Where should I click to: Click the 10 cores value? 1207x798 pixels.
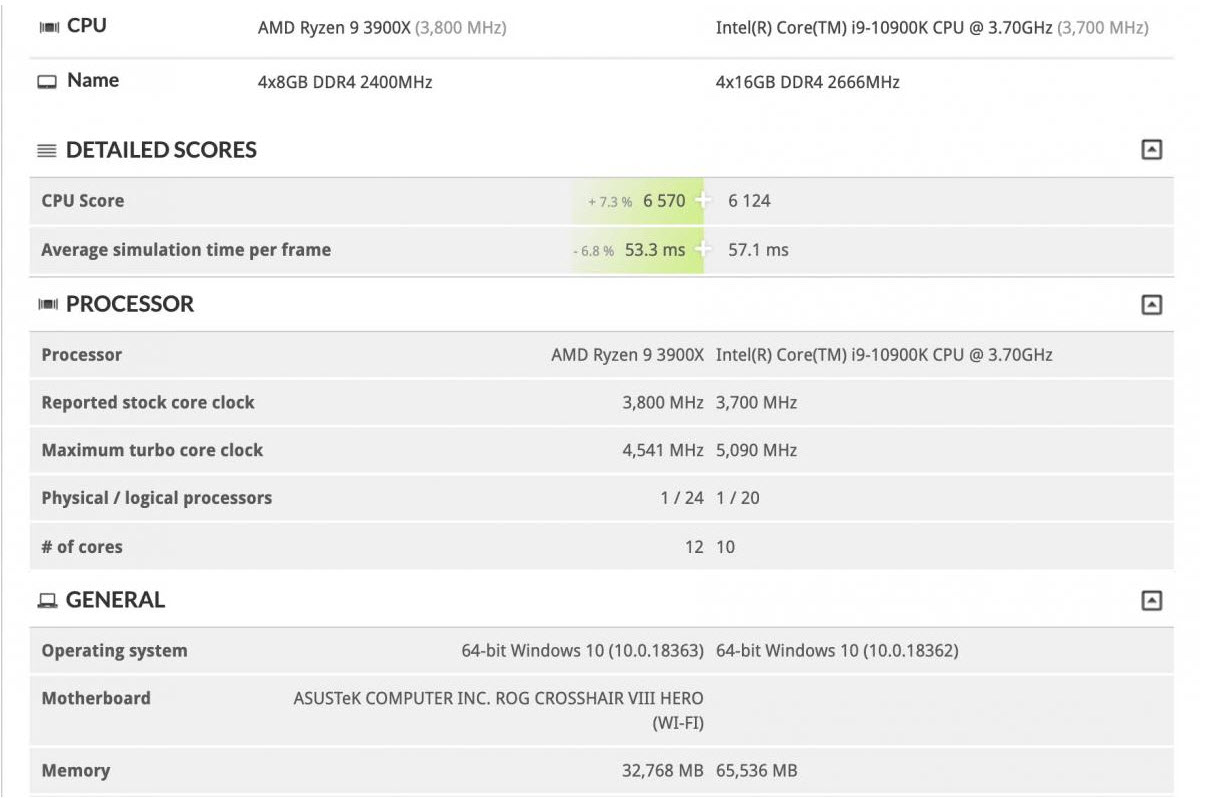(726, 547)
